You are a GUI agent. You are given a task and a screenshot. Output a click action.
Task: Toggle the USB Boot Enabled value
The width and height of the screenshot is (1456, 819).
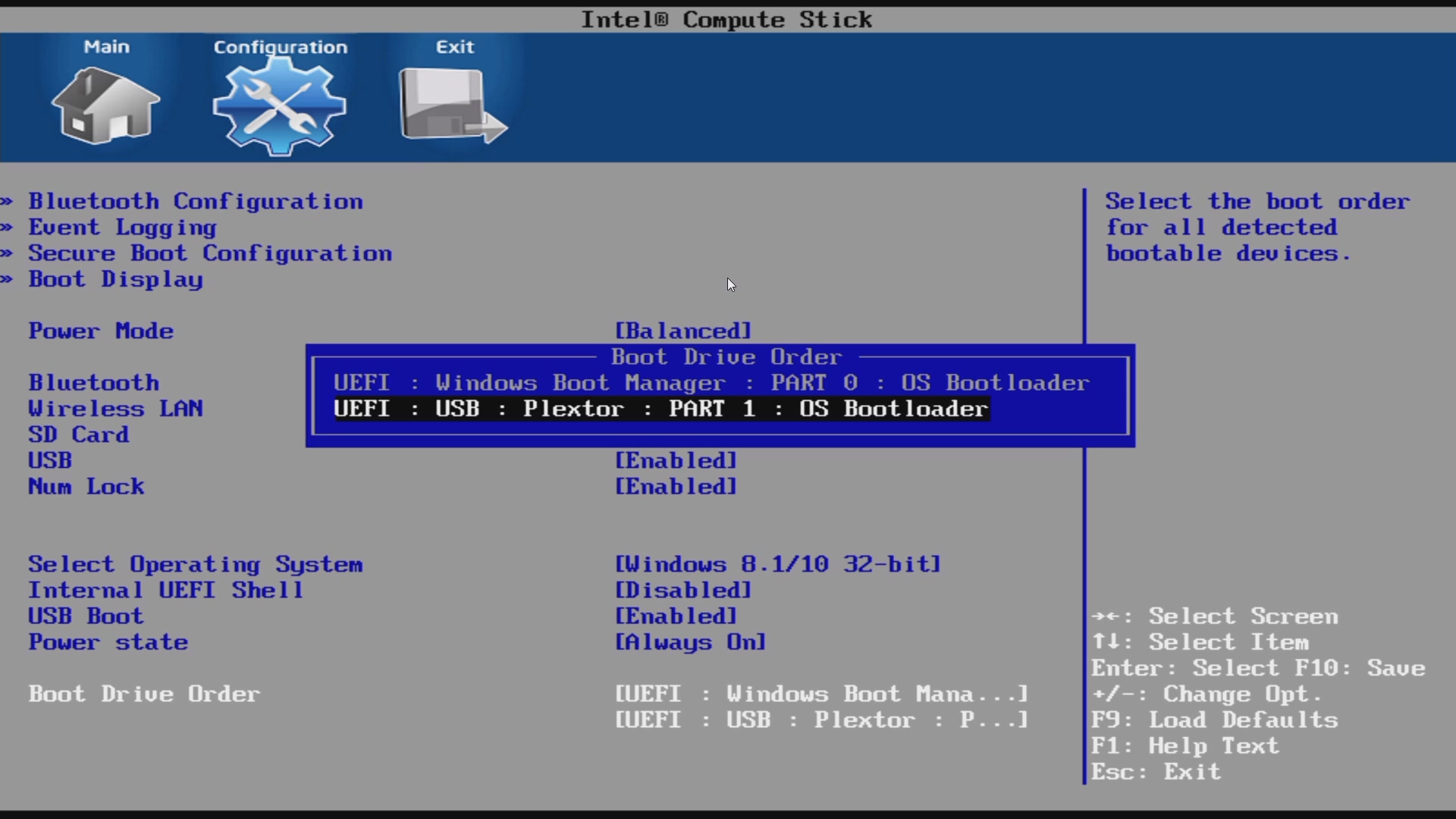[675, 617]
